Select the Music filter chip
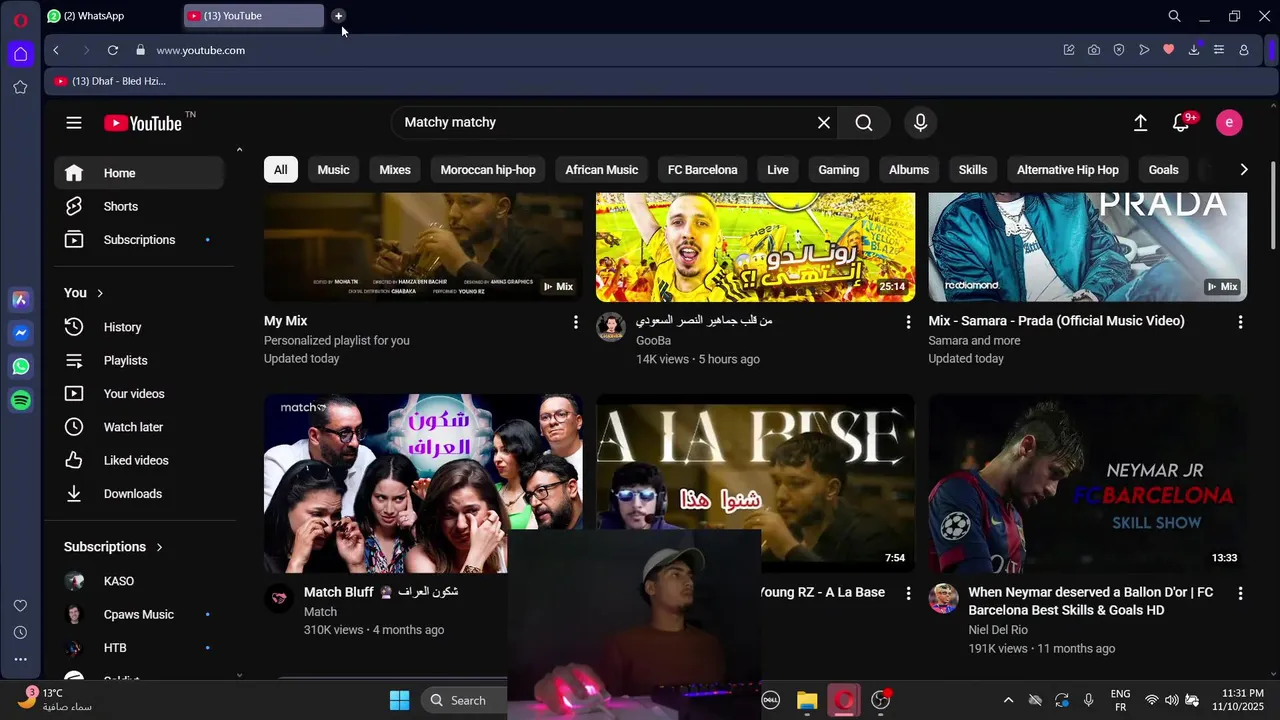The width and height of the screenshot is (1280, 720). pos(334,170)
